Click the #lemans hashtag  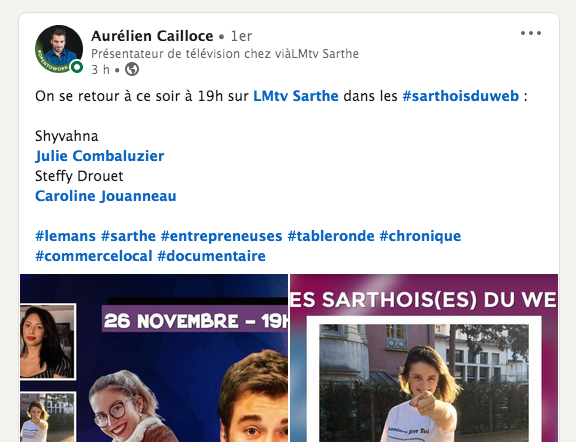65,236
